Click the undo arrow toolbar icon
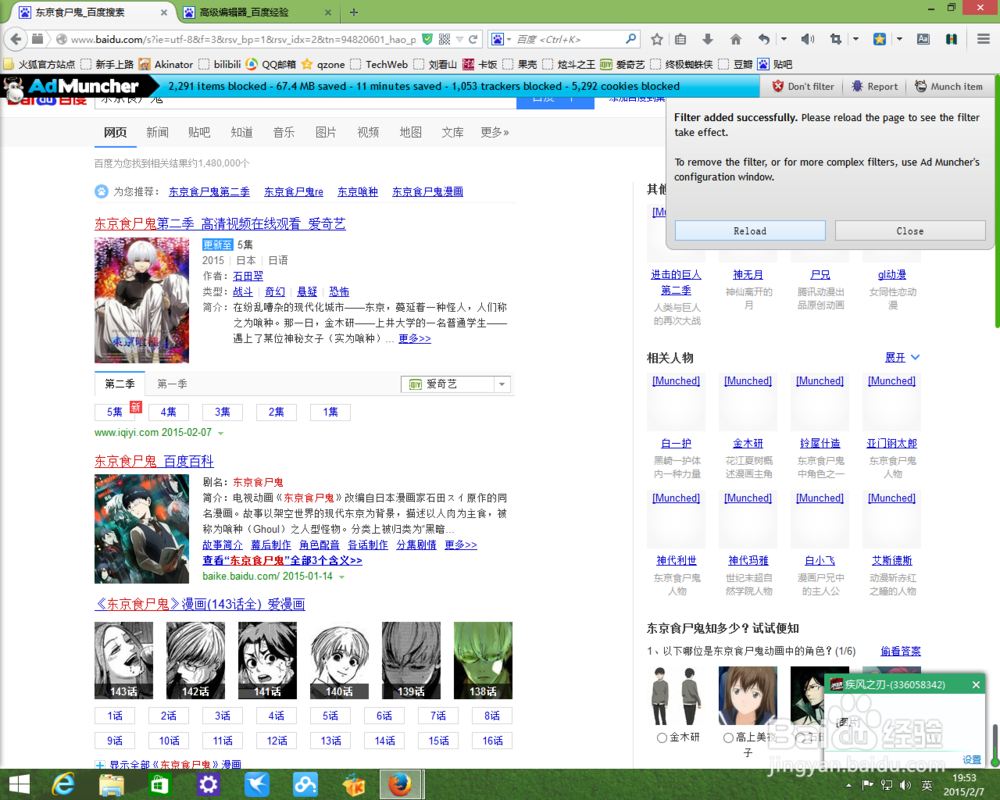Image resolution: width=1000 pixels, height=800 pixels. tap(763, 40)
